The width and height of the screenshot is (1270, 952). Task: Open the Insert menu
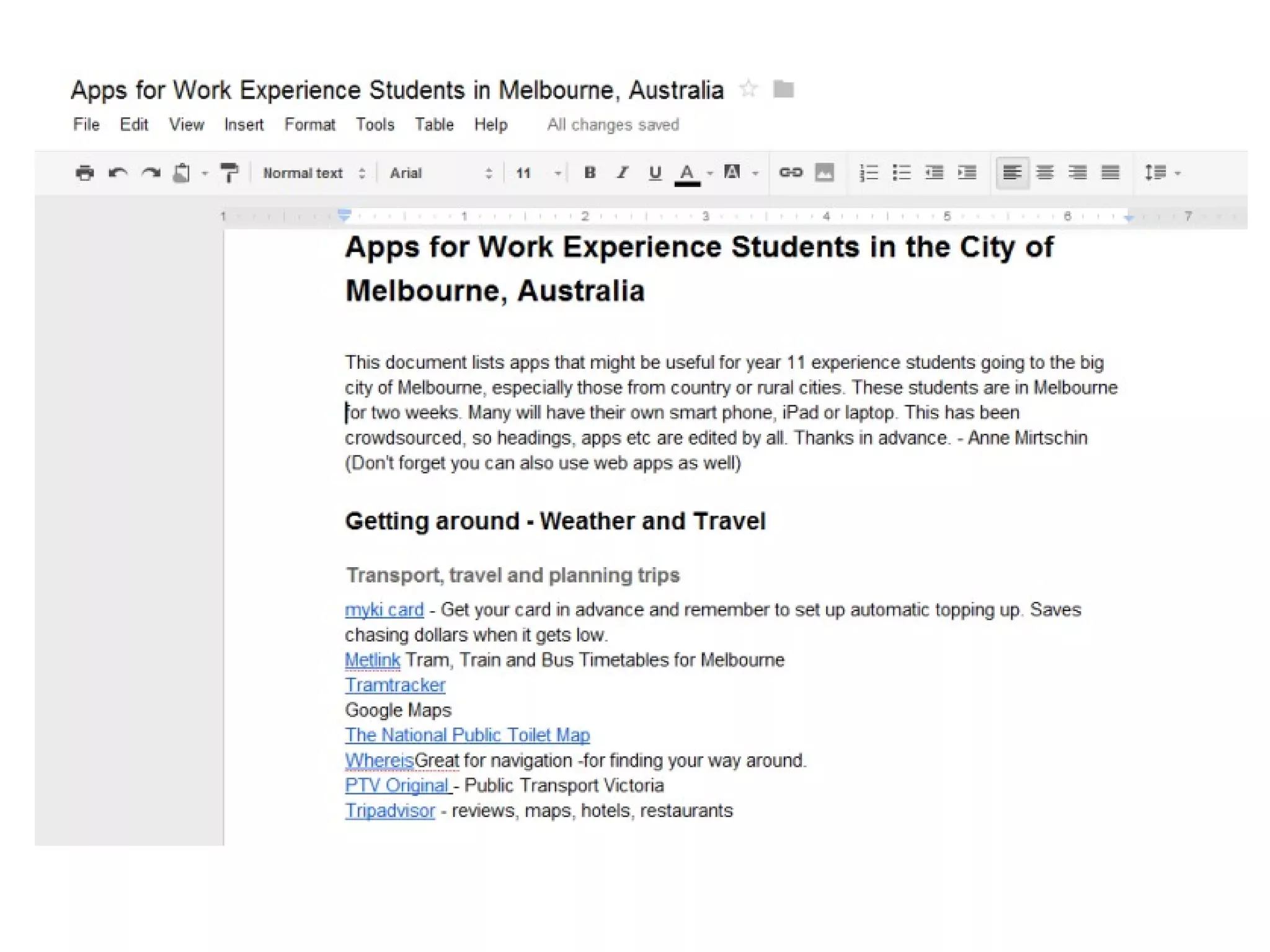[244, 125]
